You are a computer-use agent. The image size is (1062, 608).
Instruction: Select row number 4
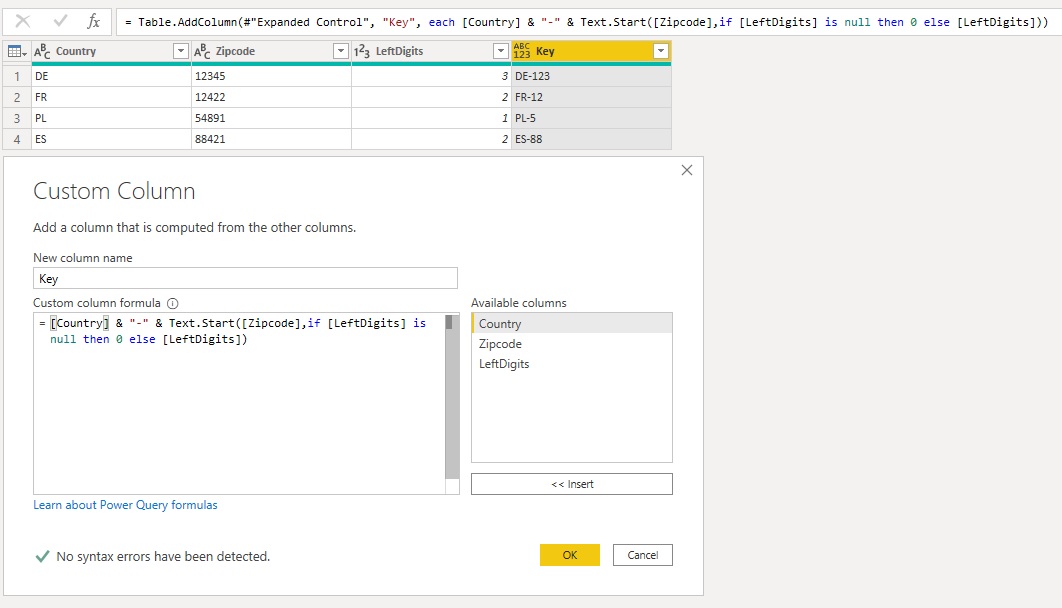[17, 139]
